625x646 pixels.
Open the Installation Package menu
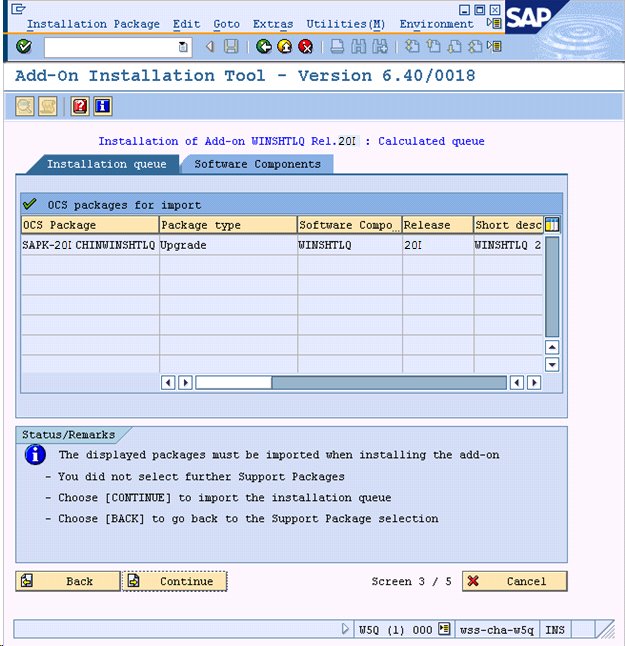coord(94,24)
